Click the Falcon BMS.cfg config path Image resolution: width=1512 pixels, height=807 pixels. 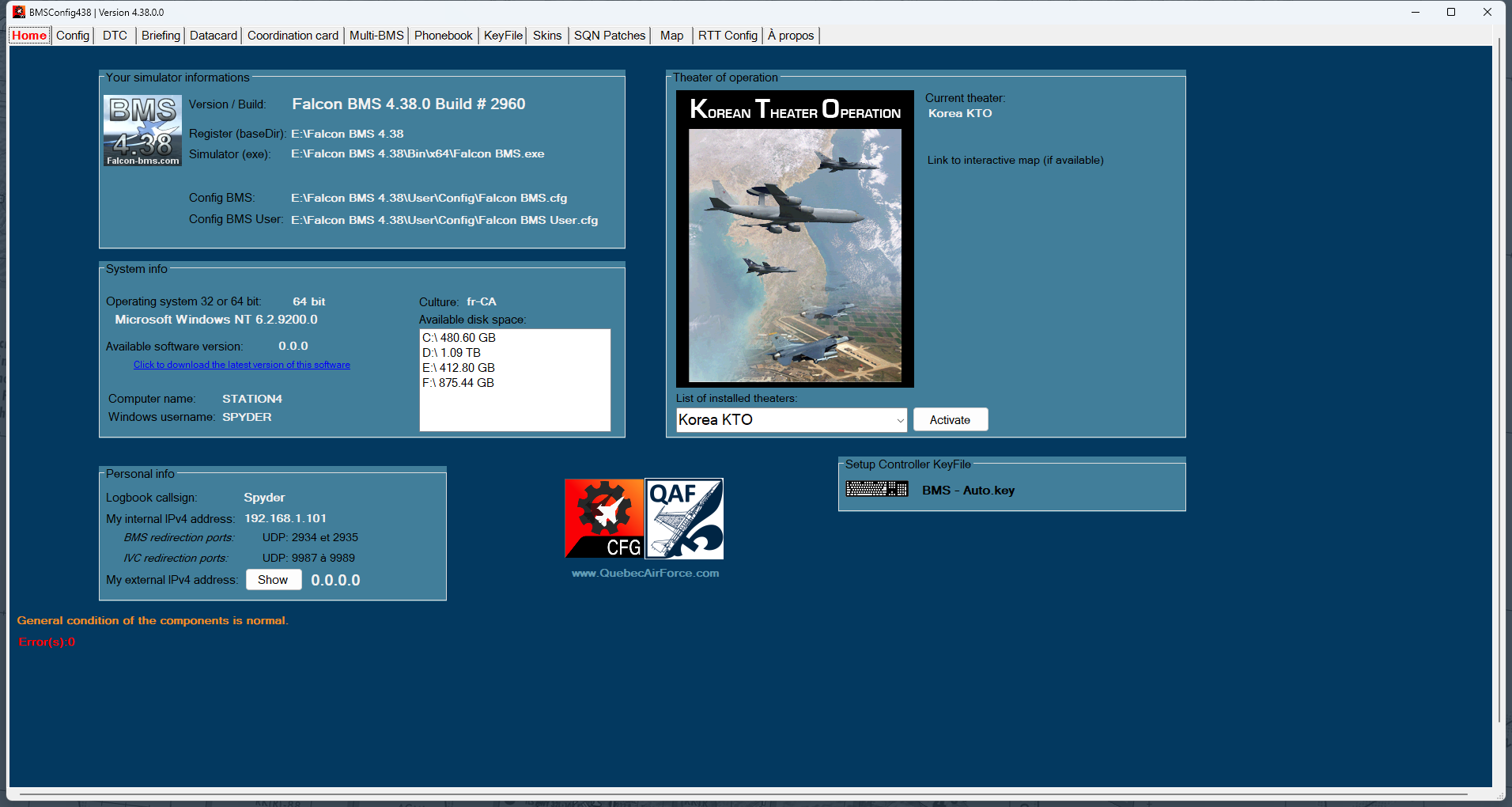429,198
